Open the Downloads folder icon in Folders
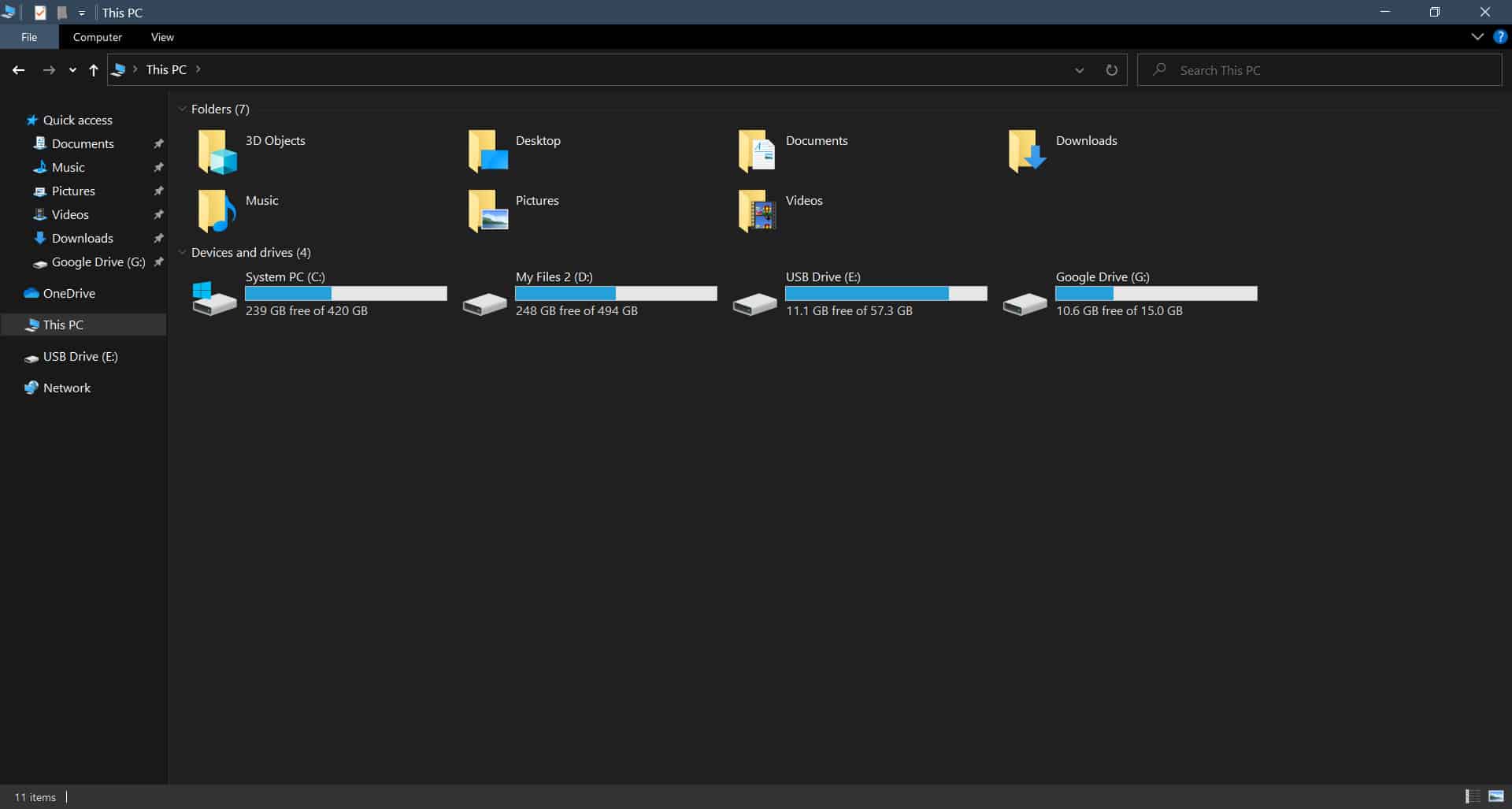Screen dimensions: 1512x809 click(x=1026, y=151)
